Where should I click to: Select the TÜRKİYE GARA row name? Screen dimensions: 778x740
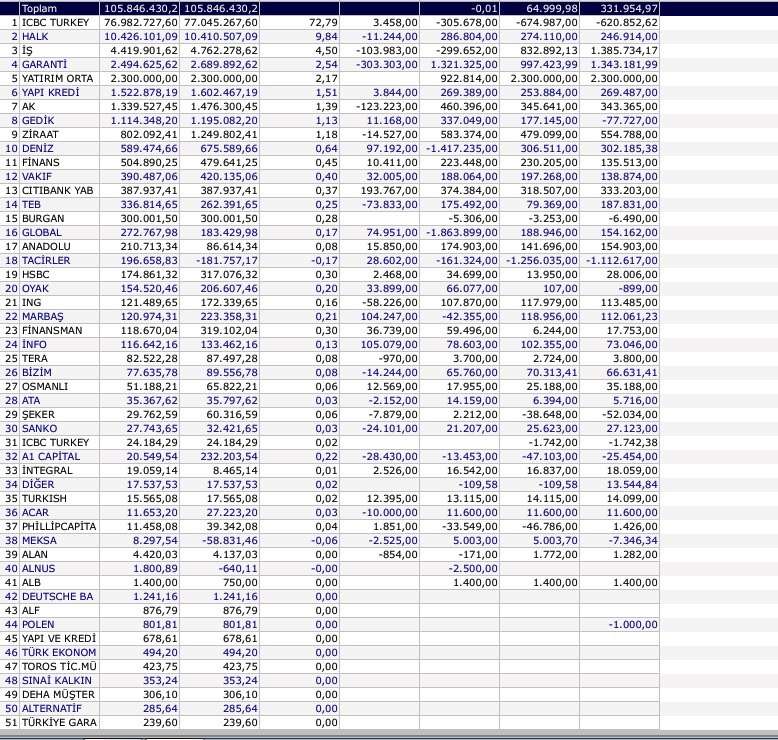(59, 722)
